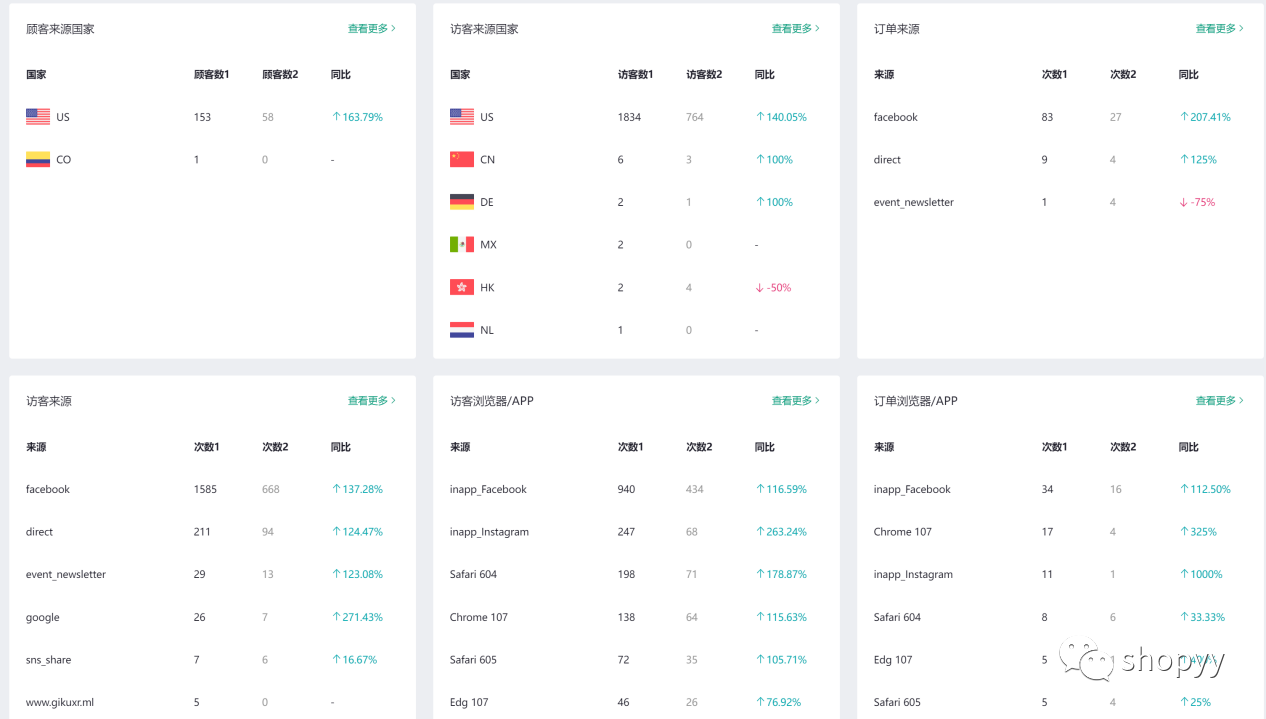
Task: Click the US flag in 访客来源国家
Action: click(462, 117)
